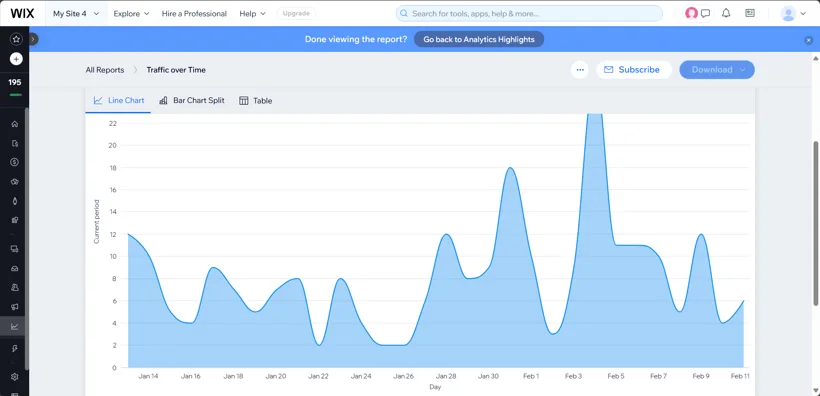820x396 pixels.
Task: Open the Help menu
Action: click(x=253, y=14)
